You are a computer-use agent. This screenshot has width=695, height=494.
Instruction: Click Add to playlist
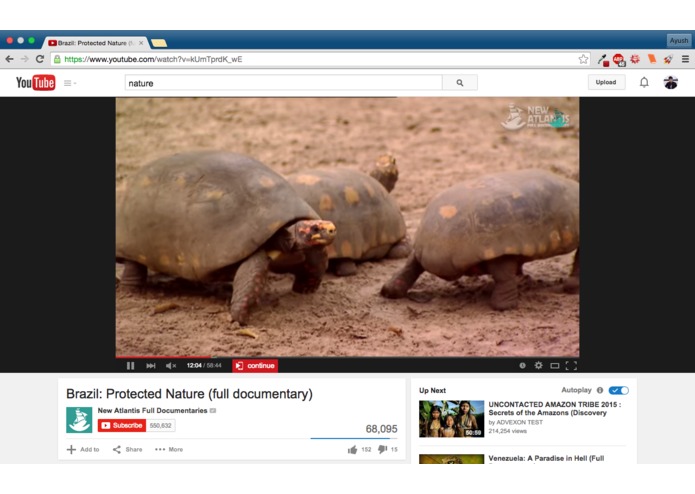pos(83,449)
